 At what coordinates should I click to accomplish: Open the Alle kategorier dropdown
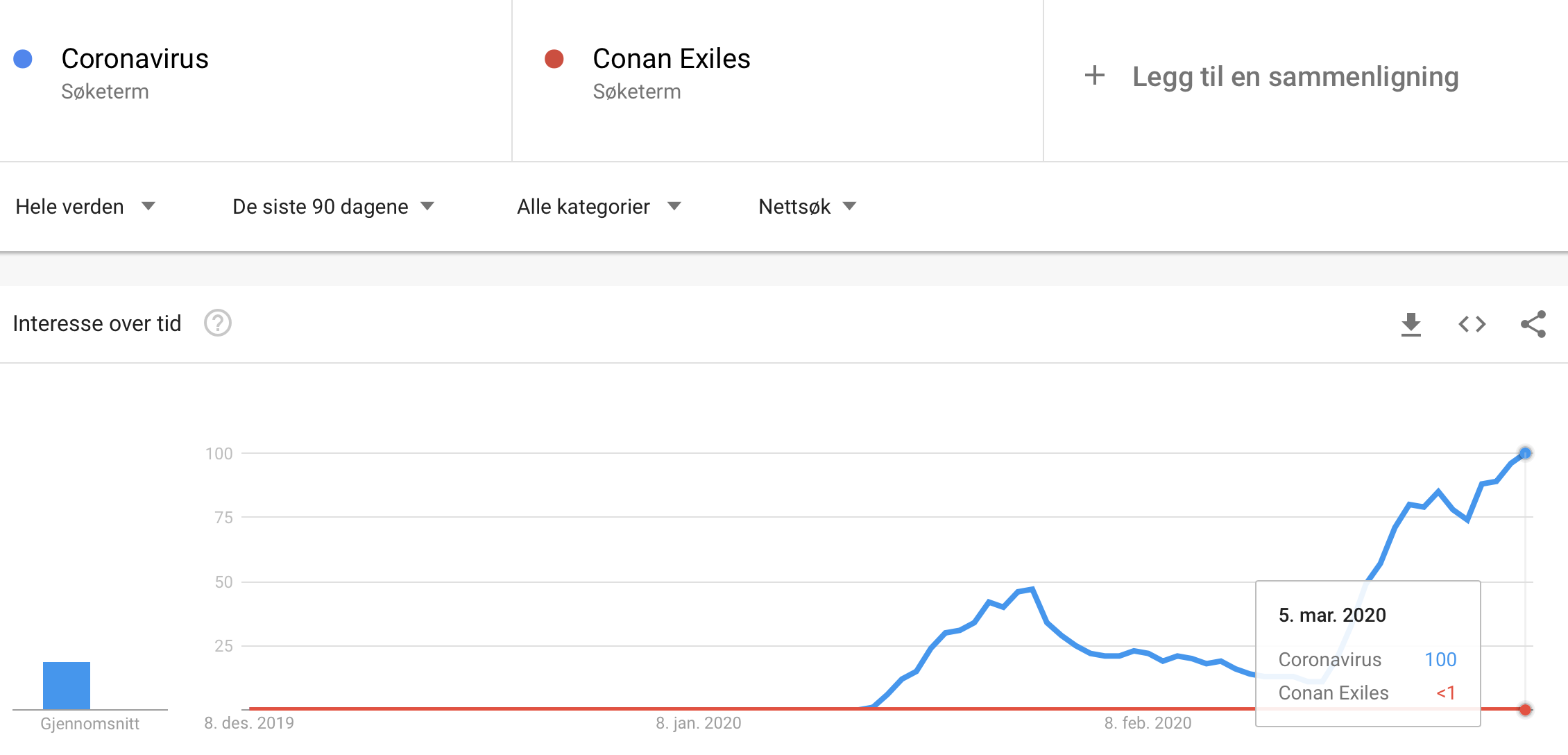[599, 207]
